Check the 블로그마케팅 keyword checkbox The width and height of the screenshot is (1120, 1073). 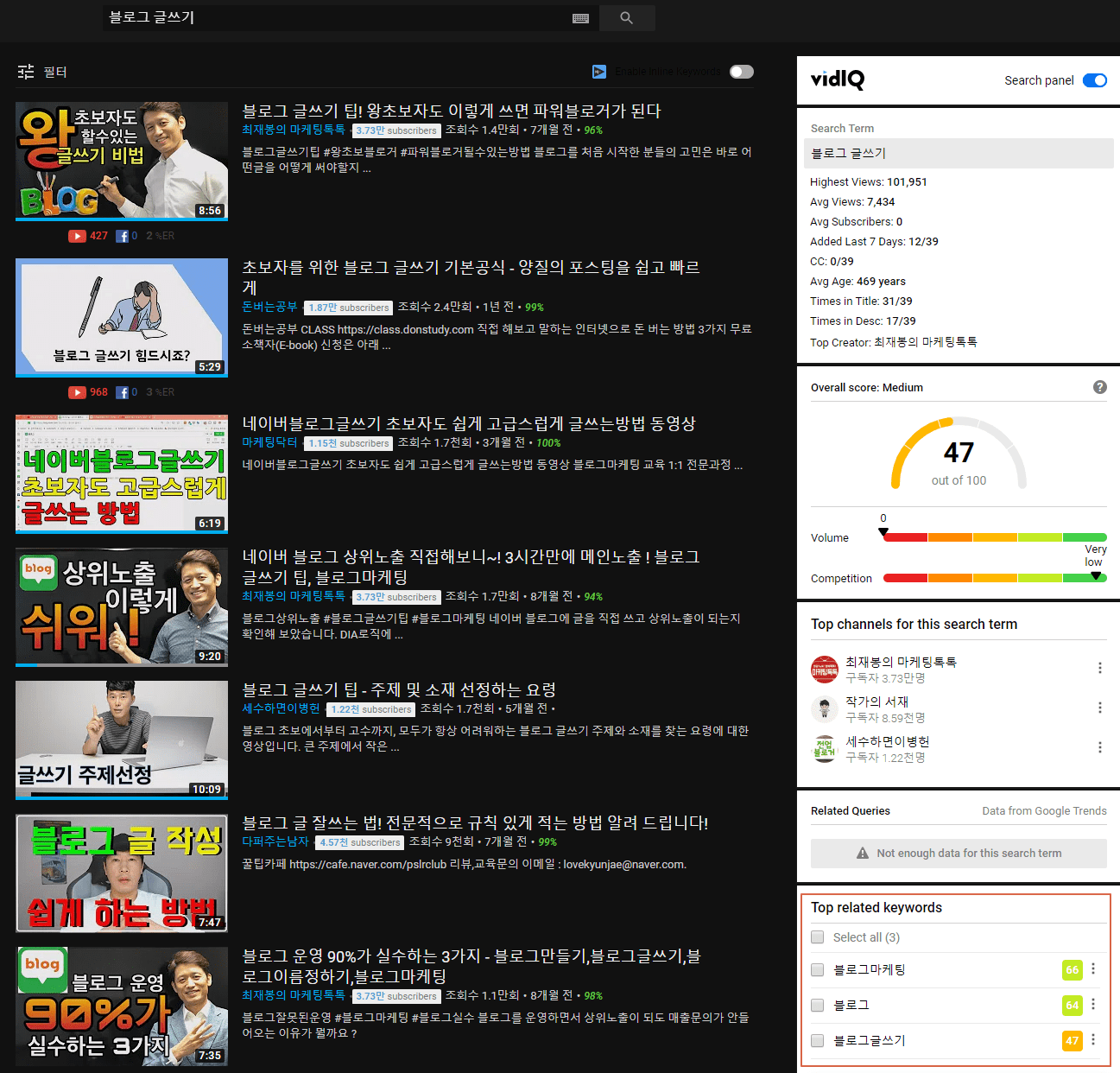coord(818,970)
